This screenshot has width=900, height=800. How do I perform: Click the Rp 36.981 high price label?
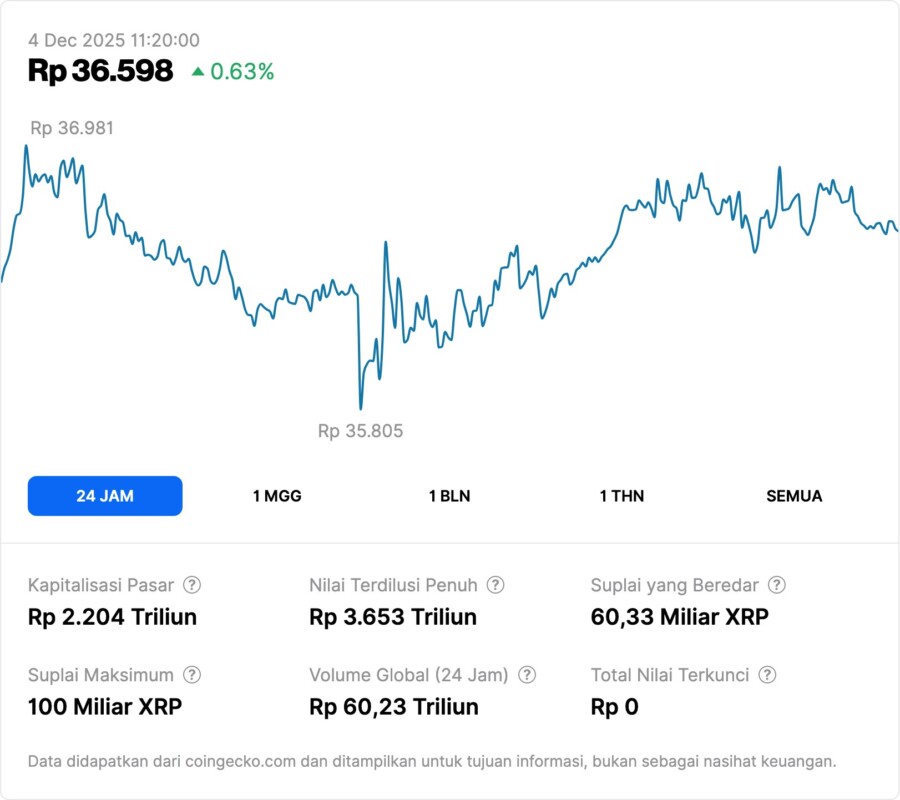point(72,128)
